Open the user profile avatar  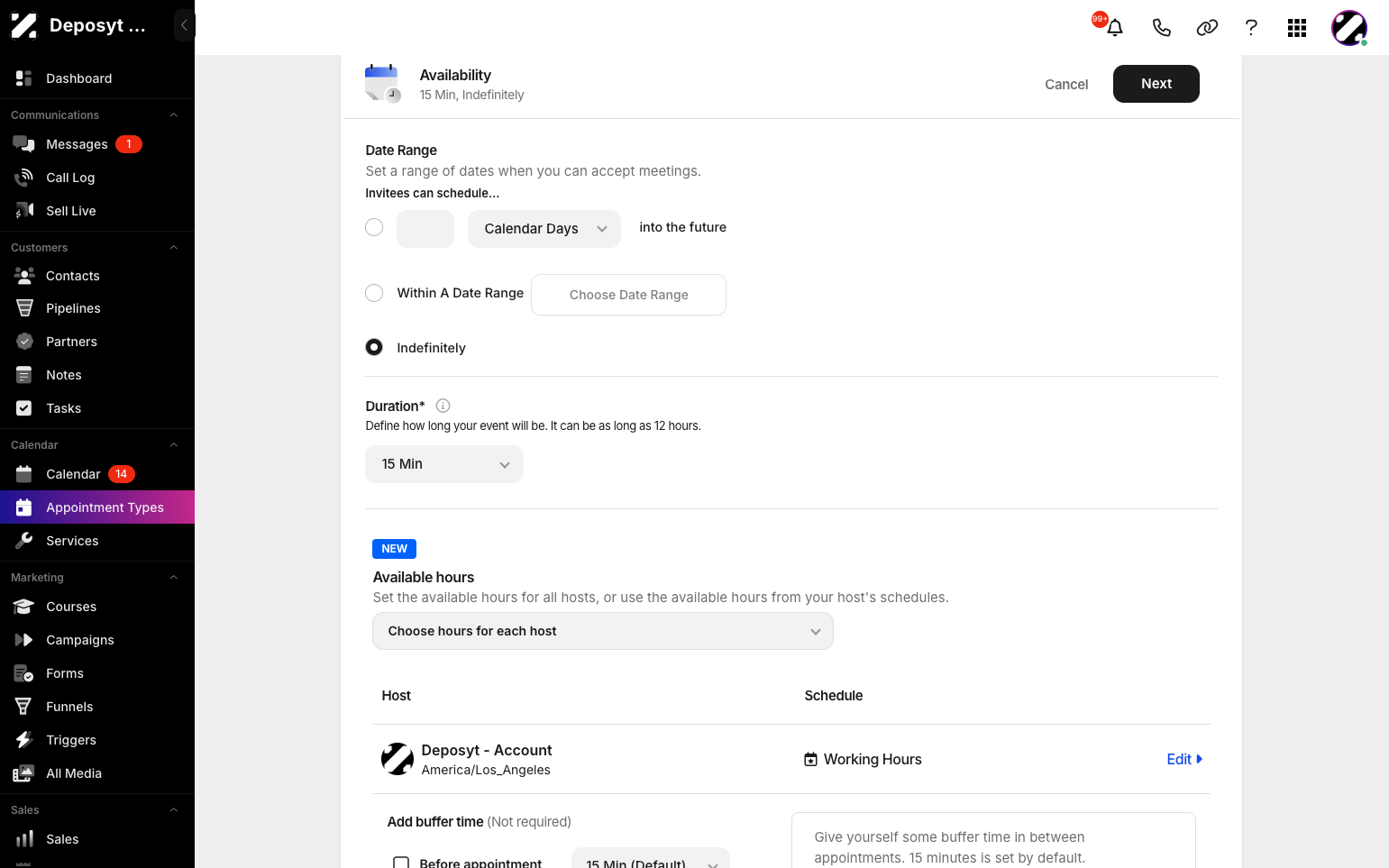(x=1349, y=28)
